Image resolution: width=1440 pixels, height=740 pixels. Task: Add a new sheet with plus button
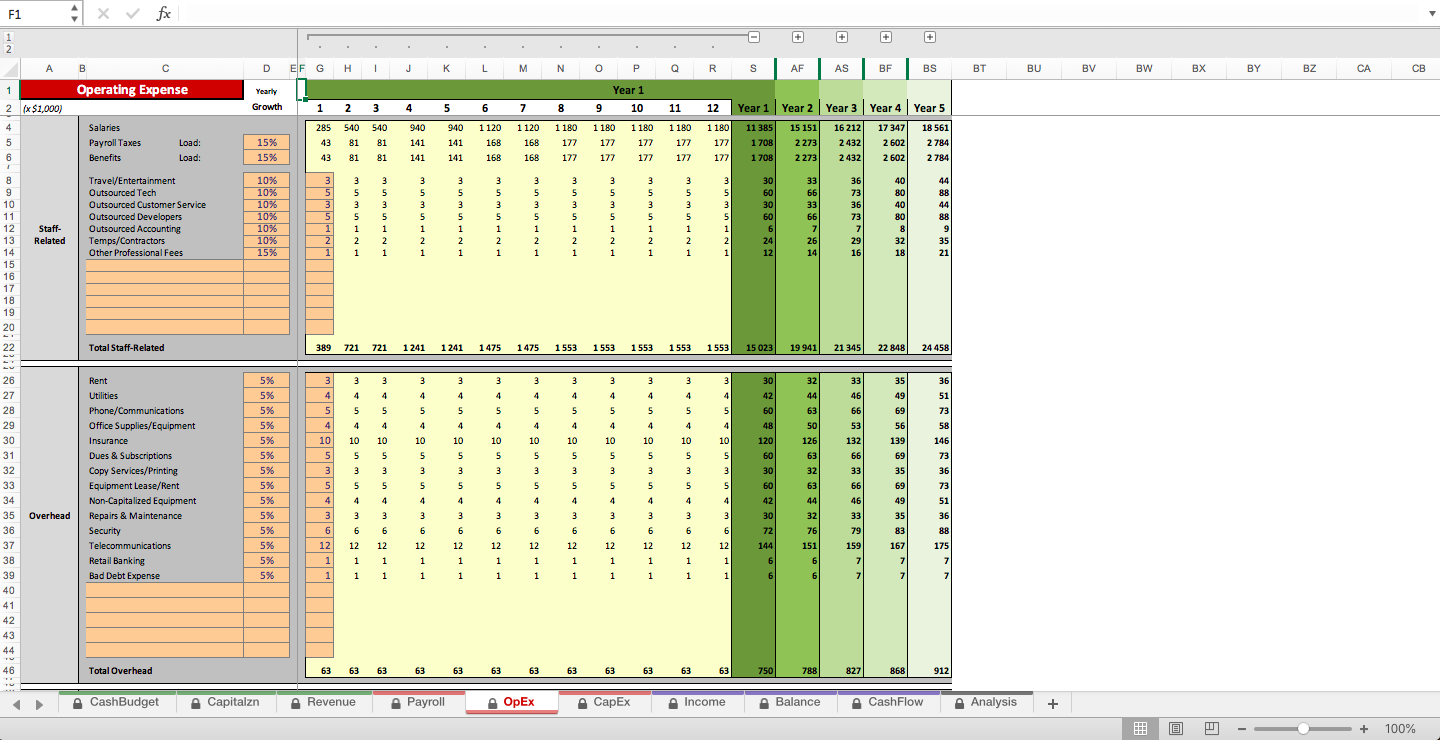(x=1052, y=704)
